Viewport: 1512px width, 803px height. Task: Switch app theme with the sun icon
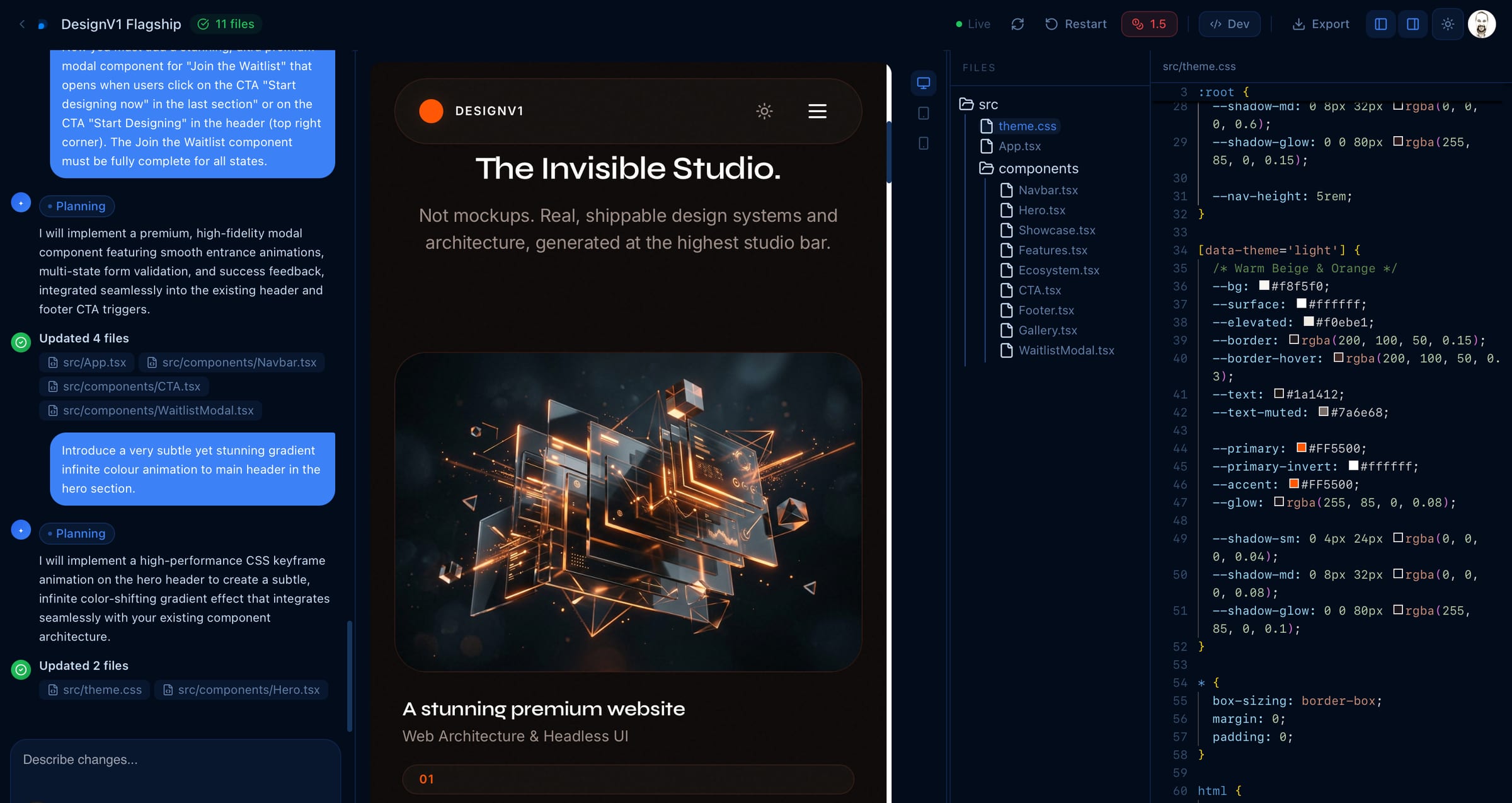(x=1448, y=24)
